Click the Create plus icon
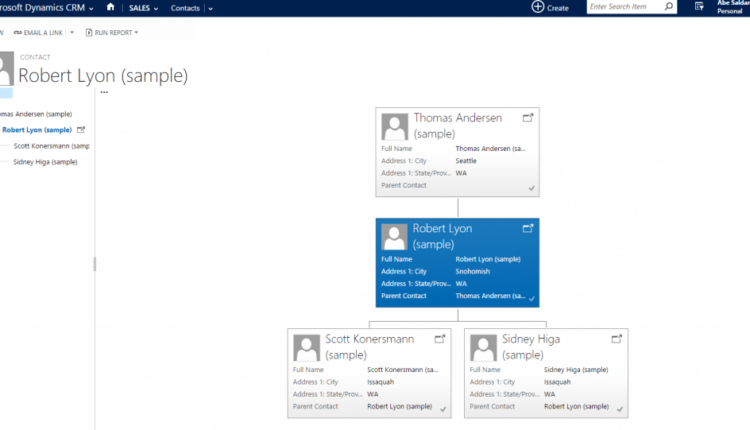The width and height of the screenshot is (750, 430). tap(538, 7)
